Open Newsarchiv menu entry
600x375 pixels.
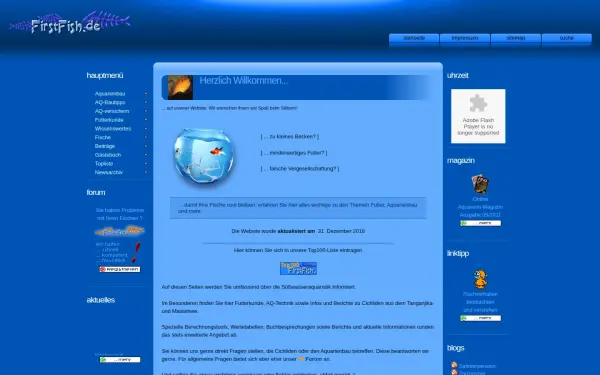pyautogui.click(x=109, y=173)
